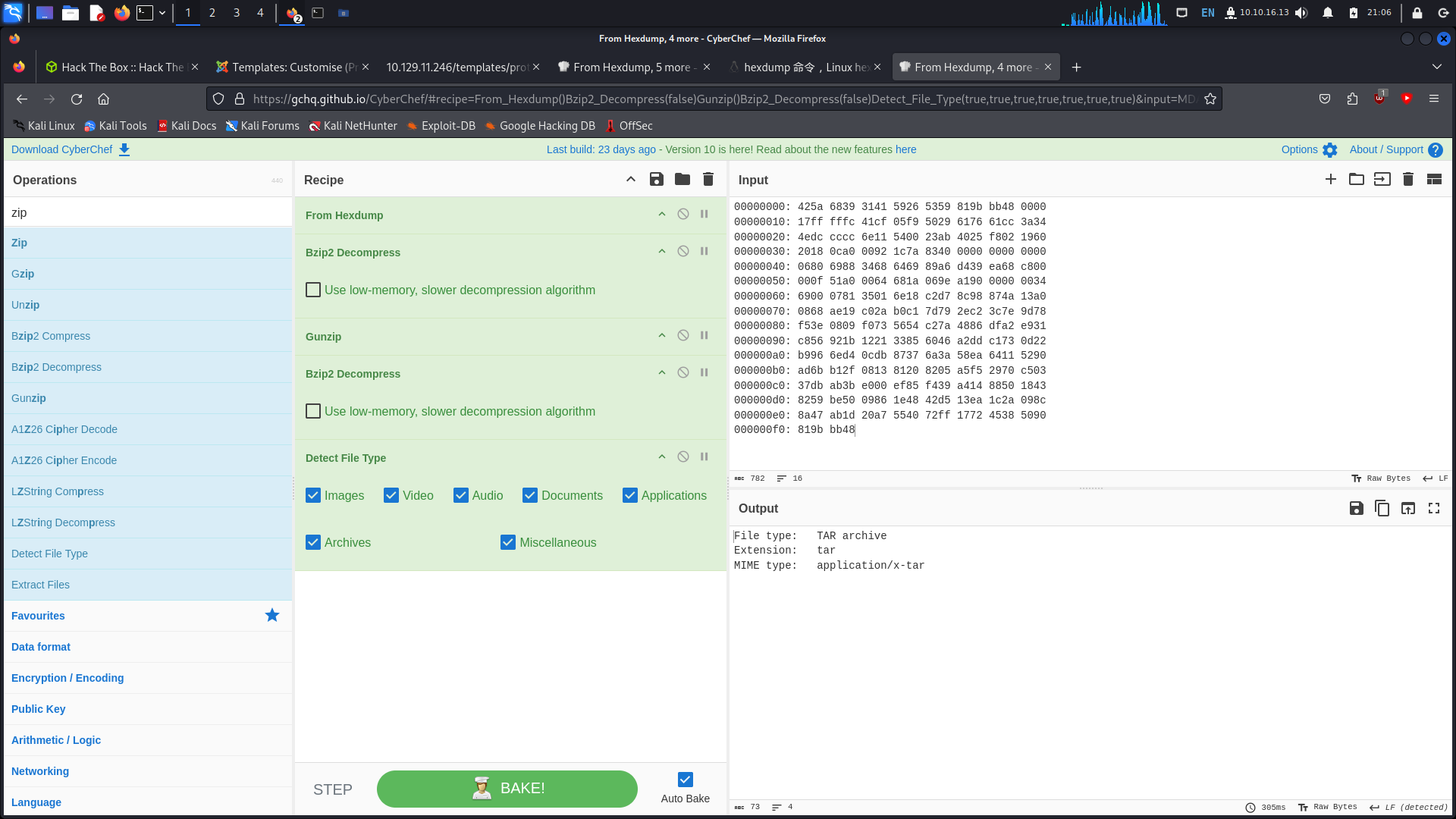Uncheck the Applications file type checkbox
1456x819 pixels.
point(630,495)
